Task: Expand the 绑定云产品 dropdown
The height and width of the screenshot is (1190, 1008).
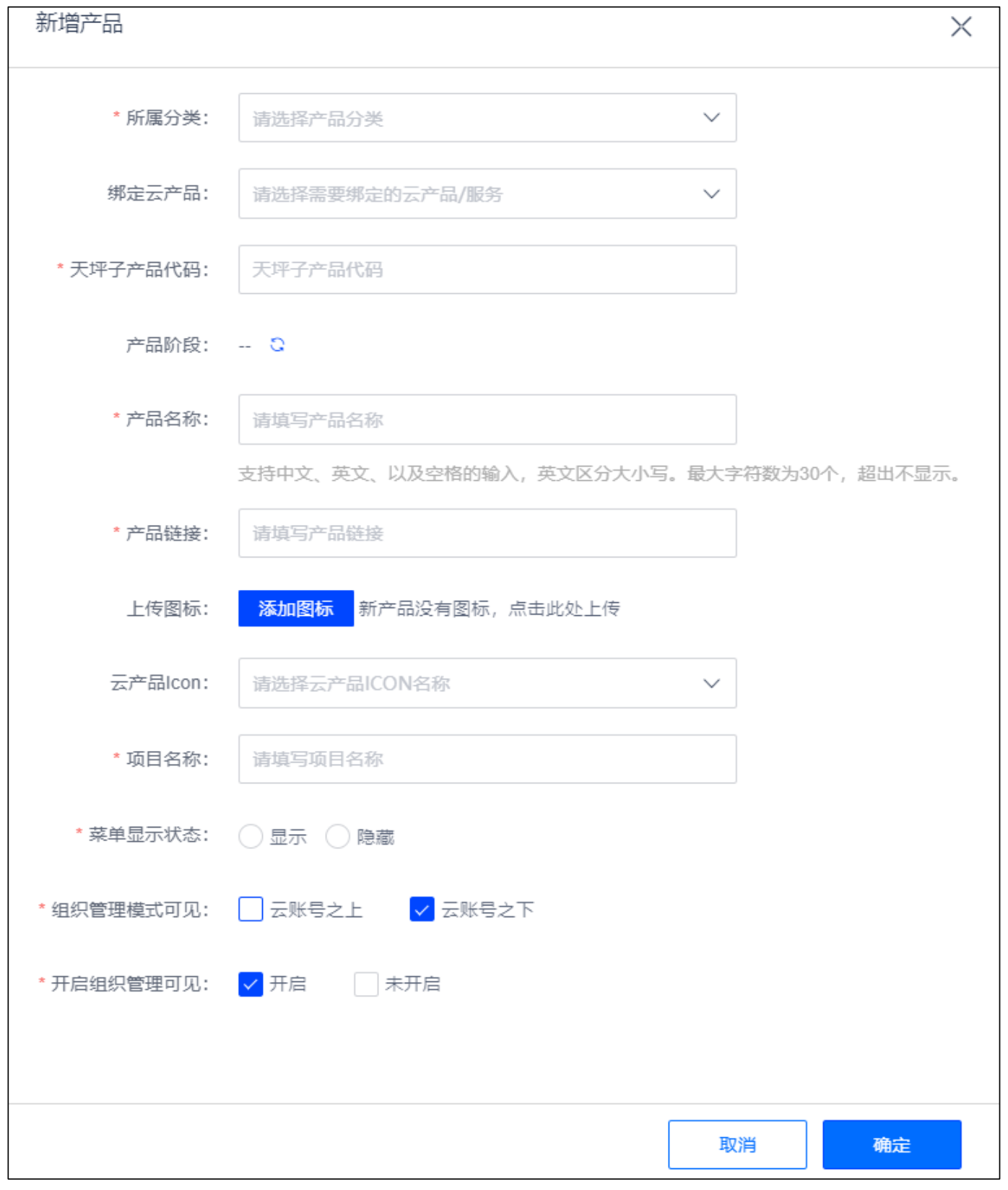Action: pyautogui.click(x=487, y=194)
